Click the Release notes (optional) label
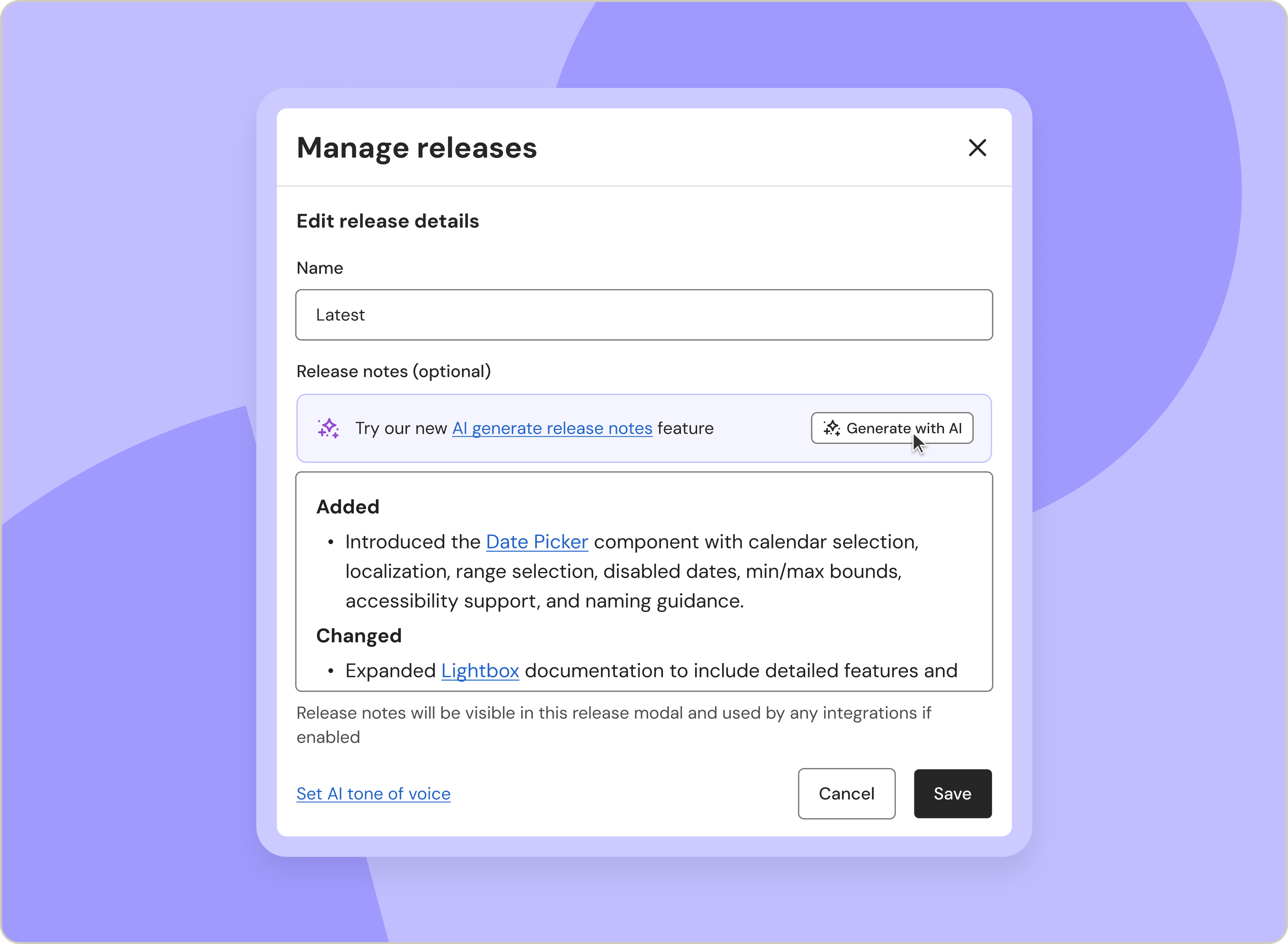Viewport: 1288px width, 944px height. coord(394,371)
